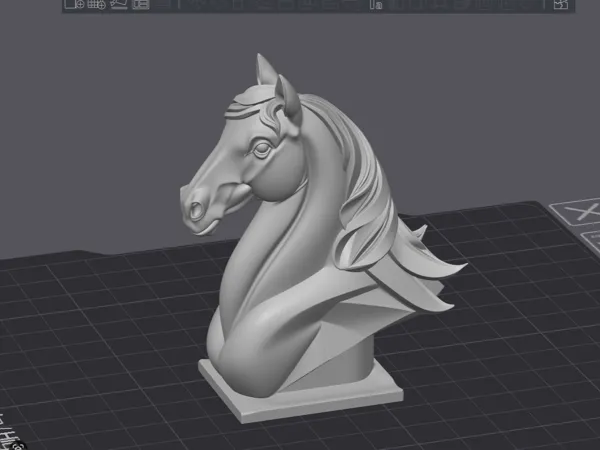Open the Assembly view icon at toolbar end
600x450 pixels.
coord(561,4)
